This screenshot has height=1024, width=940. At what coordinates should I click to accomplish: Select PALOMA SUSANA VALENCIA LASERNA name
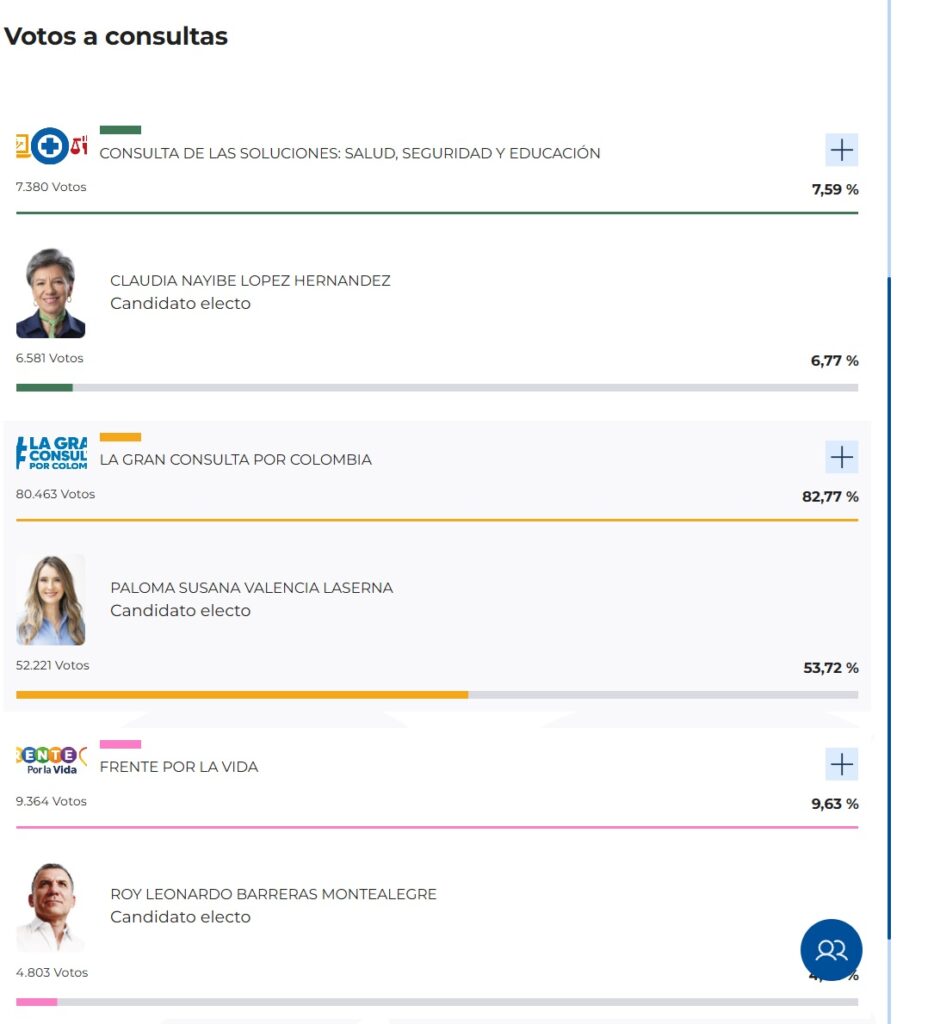click(251, 588)
